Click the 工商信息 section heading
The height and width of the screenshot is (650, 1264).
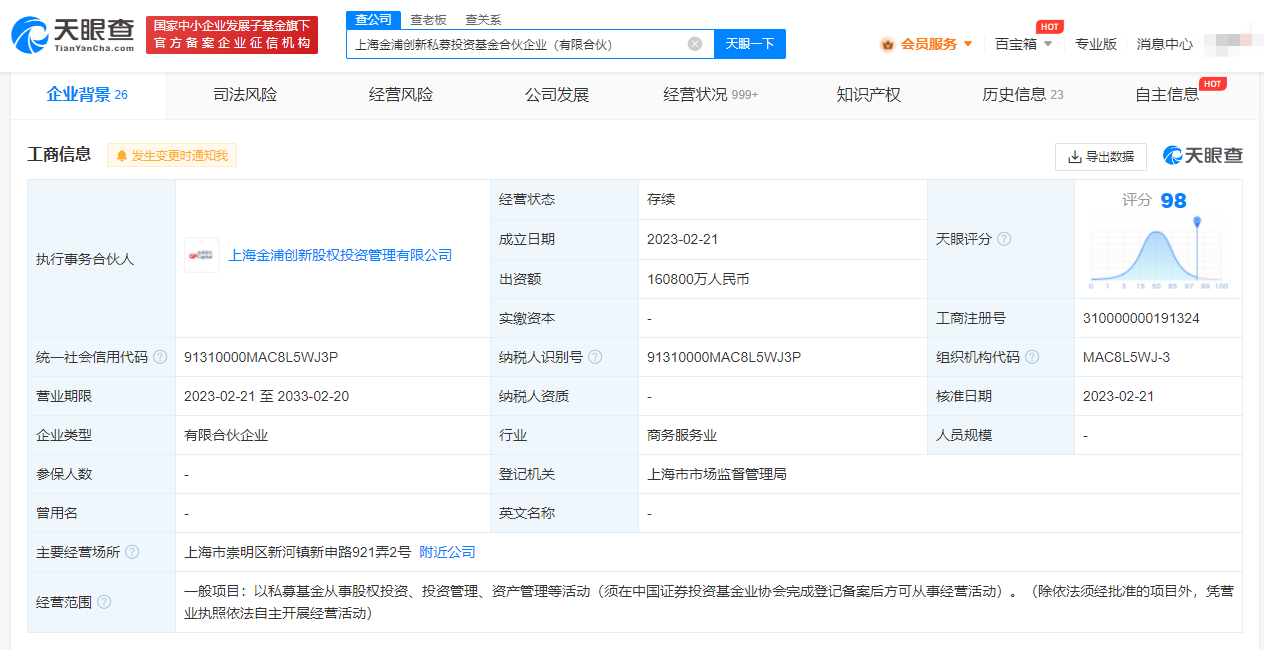point(59,154)
